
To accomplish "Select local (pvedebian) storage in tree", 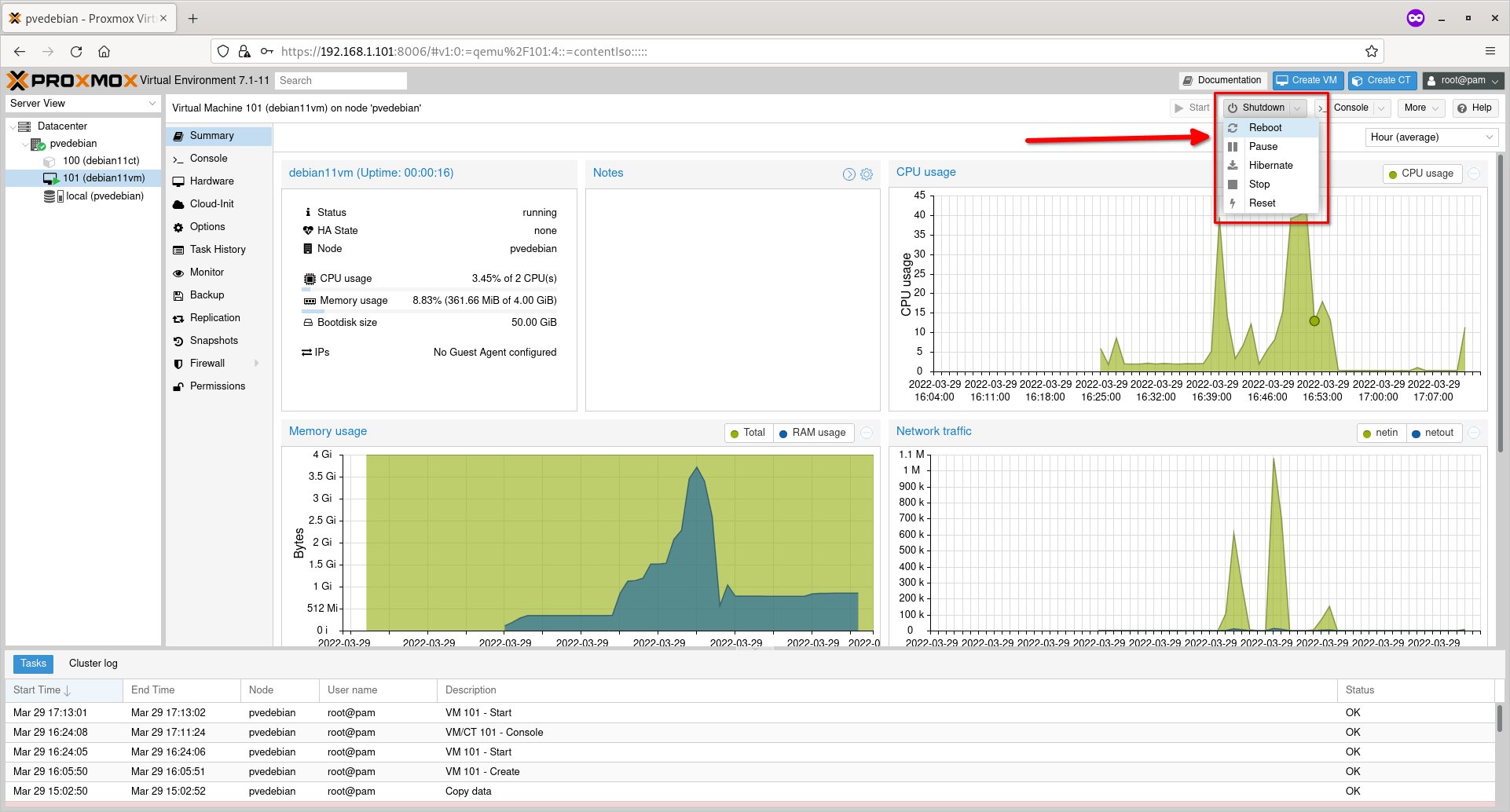I will [x=104, y=196].
